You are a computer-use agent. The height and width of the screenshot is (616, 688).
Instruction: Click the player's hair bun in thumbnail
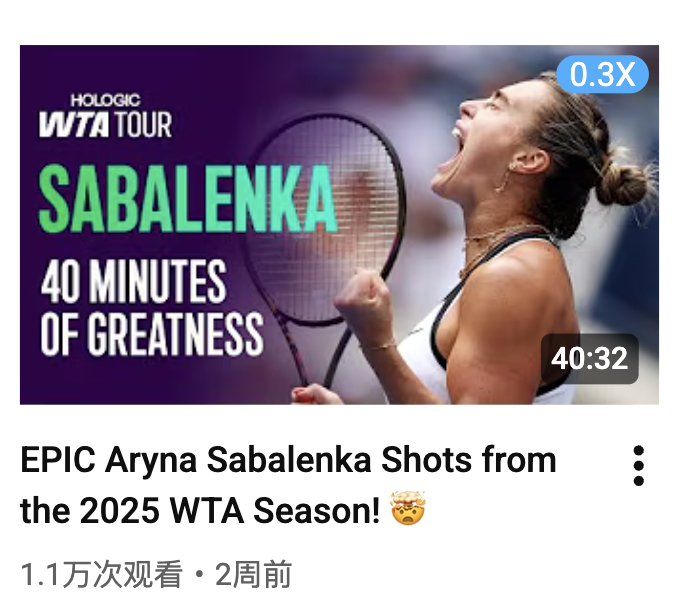[x=623, y=183]
